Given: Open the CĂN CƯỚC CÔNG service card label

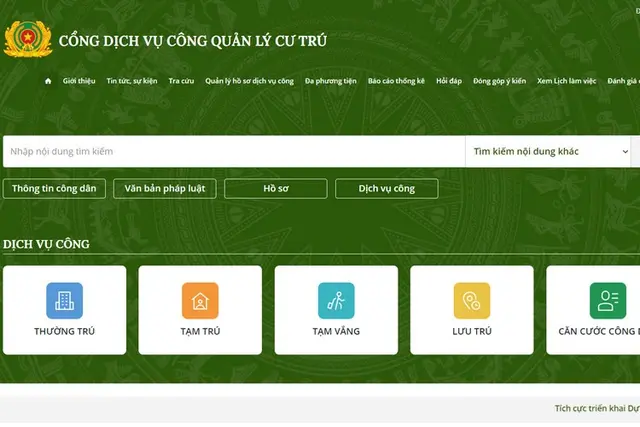Looking at the screenshot, I should pyautogui.click(x=599, y=331).
